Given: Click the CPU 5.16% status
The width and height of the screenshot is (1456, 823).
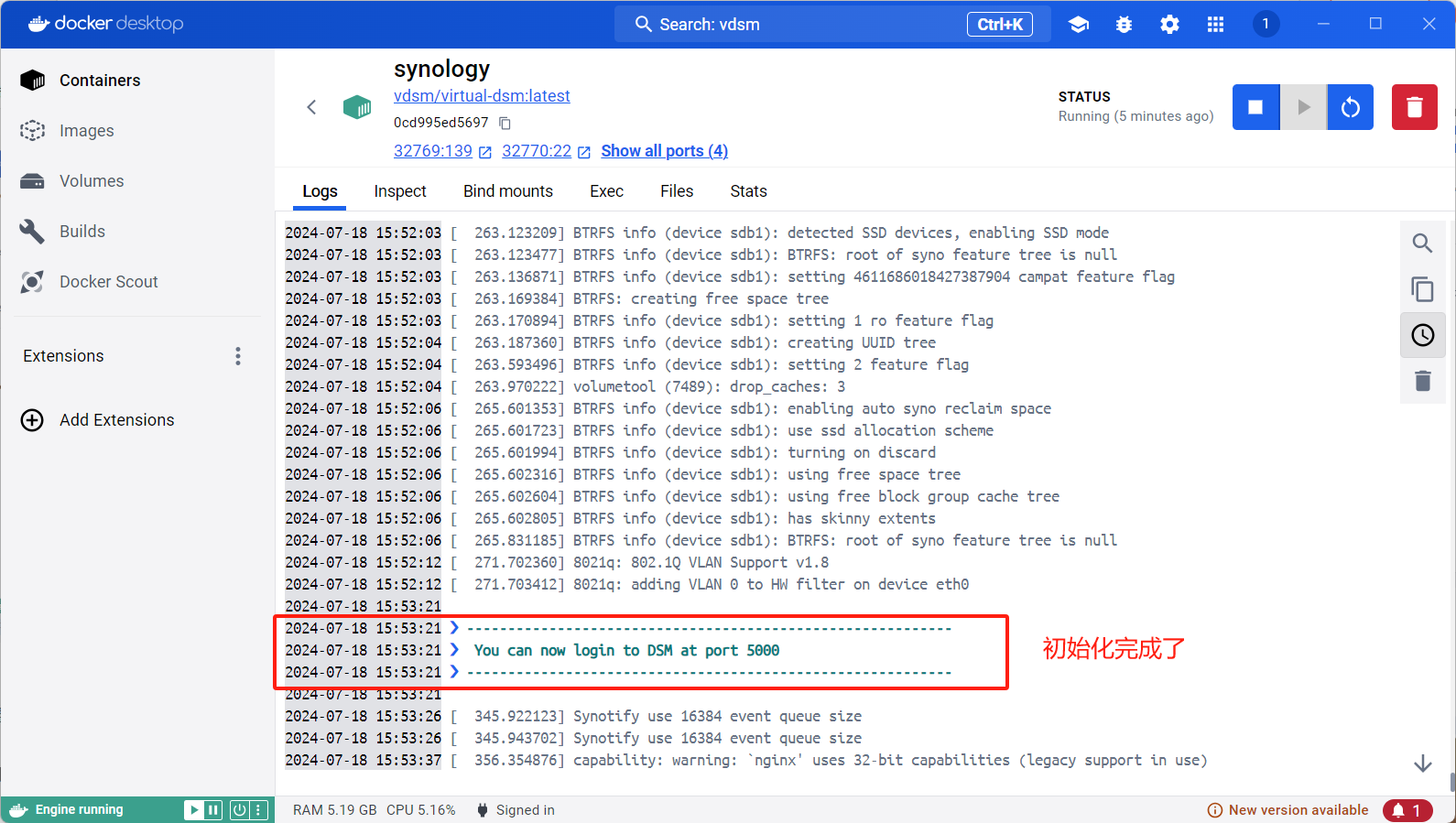Looking at the screenshot, I should tap(420, 810).
